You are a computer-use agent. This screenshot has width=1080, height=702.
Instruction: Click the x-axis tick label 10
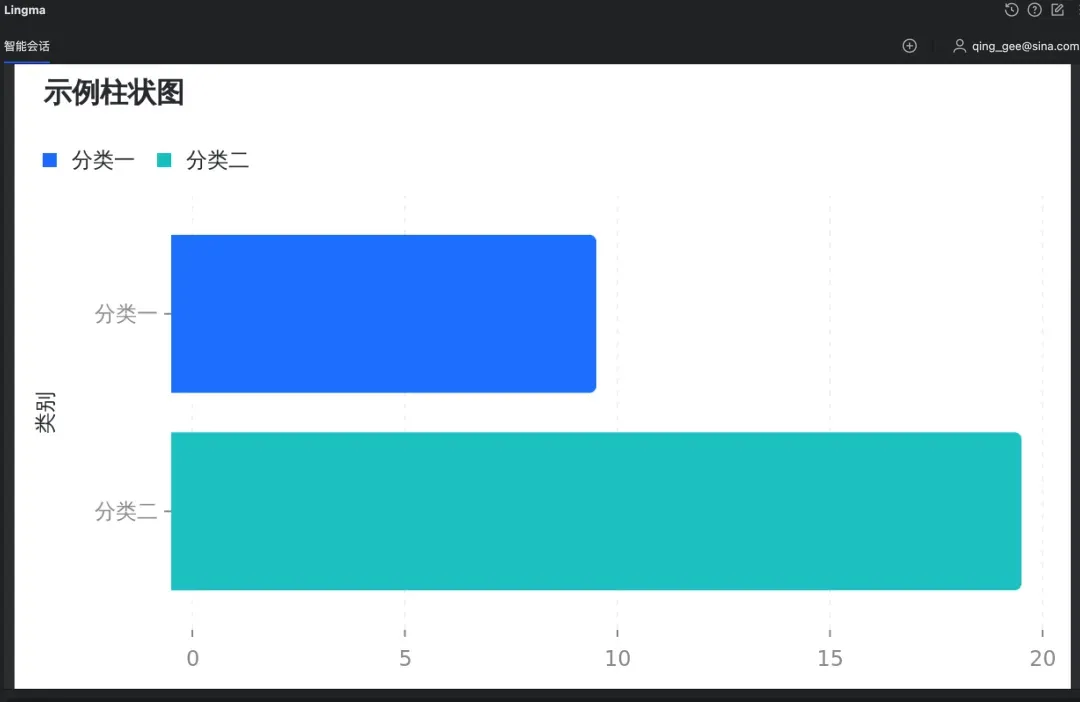click(x=617, y=658)
